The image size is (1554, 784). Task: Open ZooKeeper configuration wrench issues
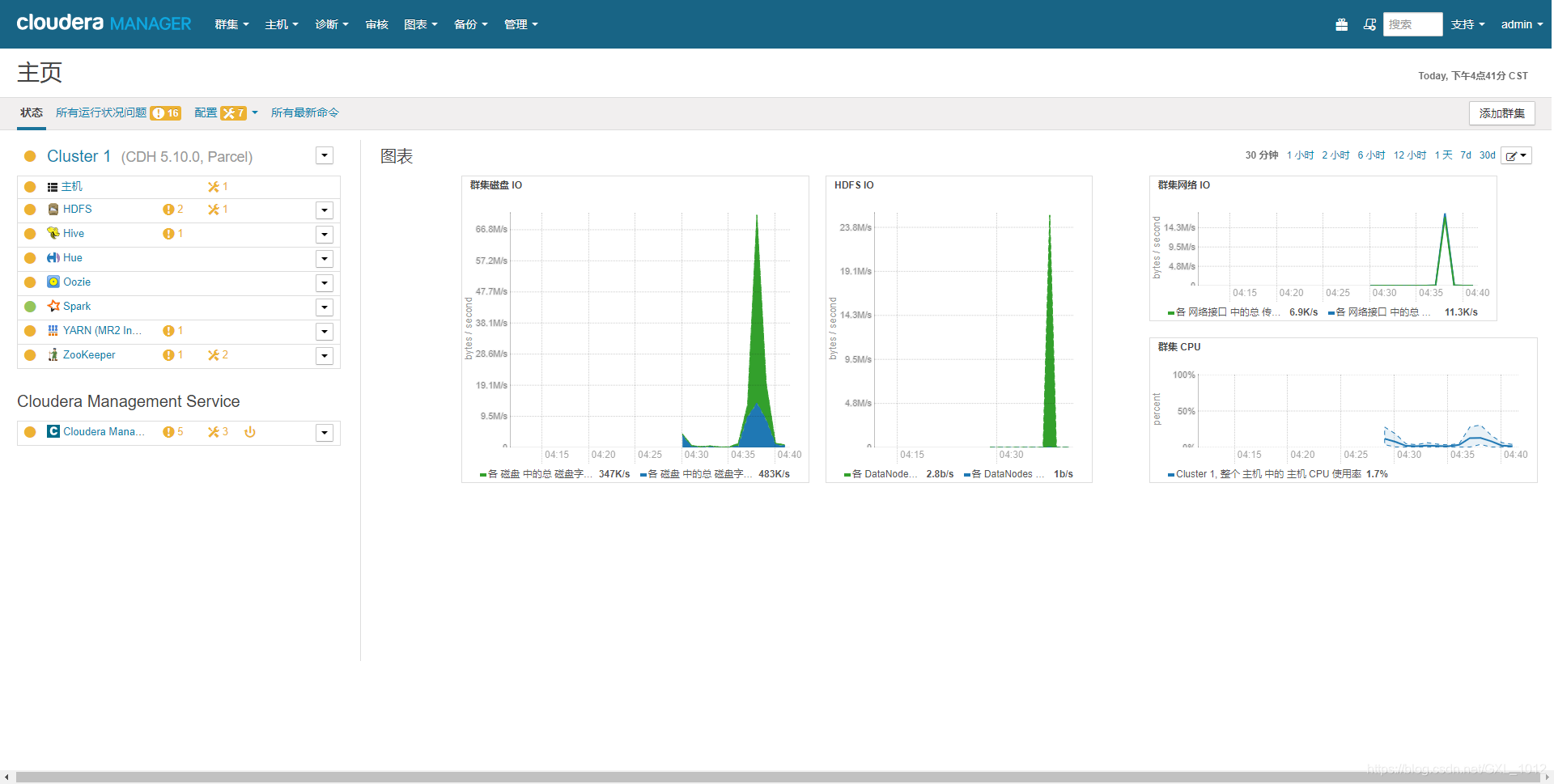[x=218, y=355]
